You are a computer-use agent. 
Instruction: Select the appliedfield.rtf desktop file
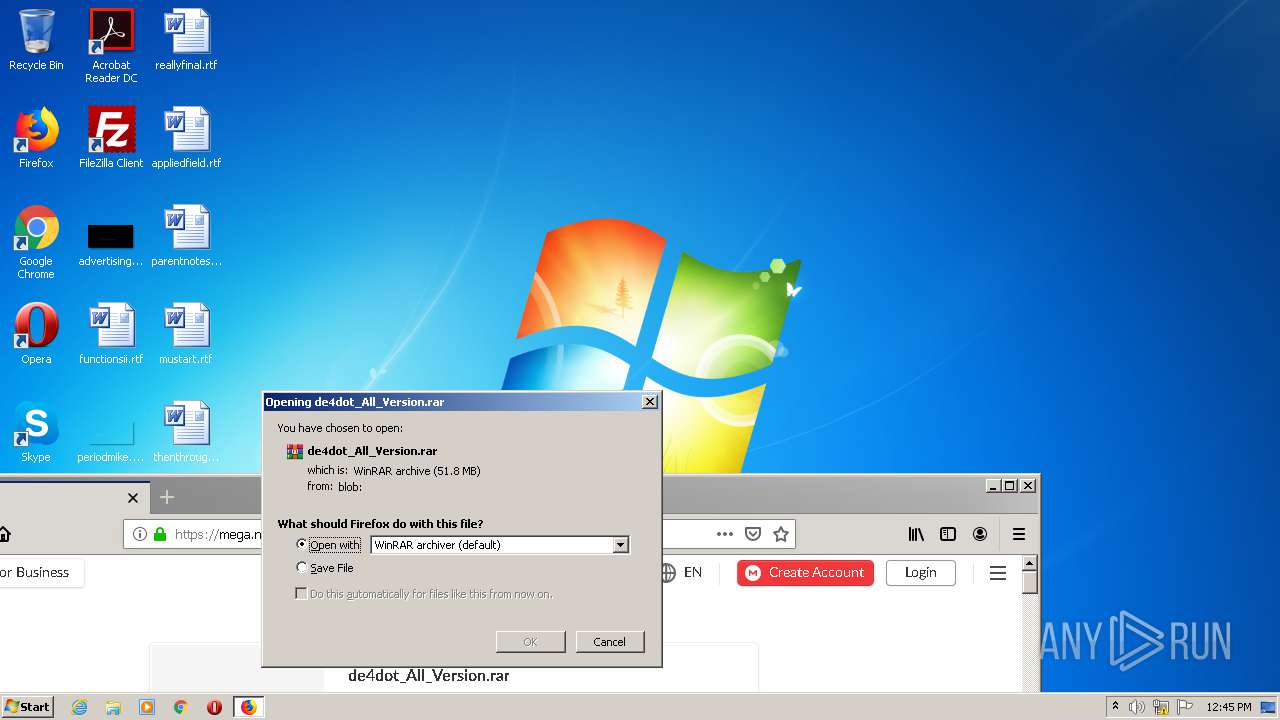tap(186, 138)
